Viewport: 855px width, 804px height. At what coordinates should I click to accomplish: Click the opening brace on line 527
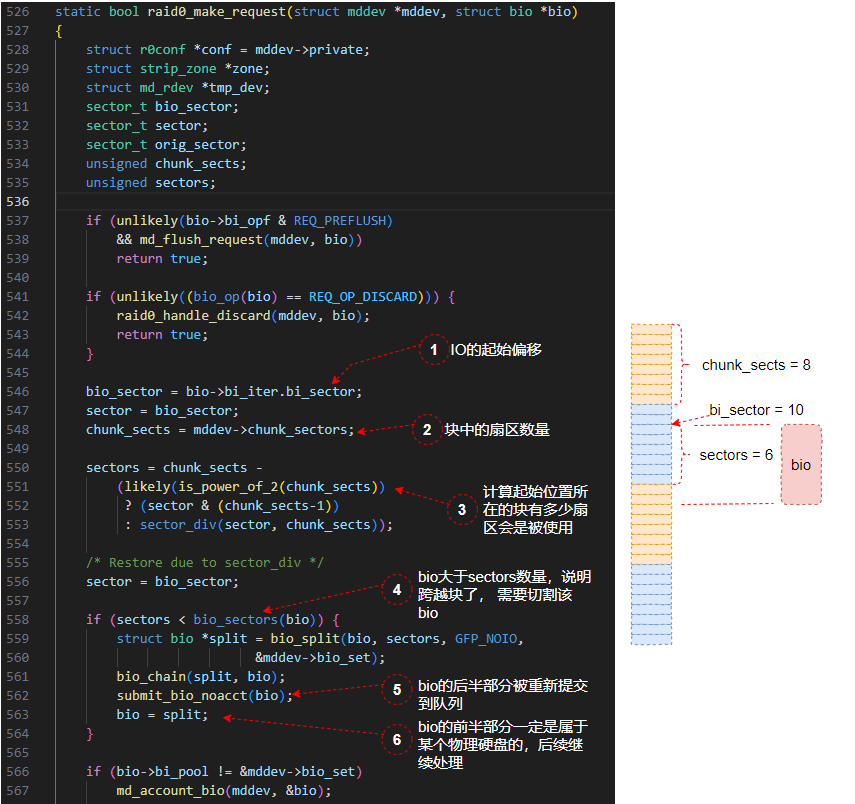59,31
